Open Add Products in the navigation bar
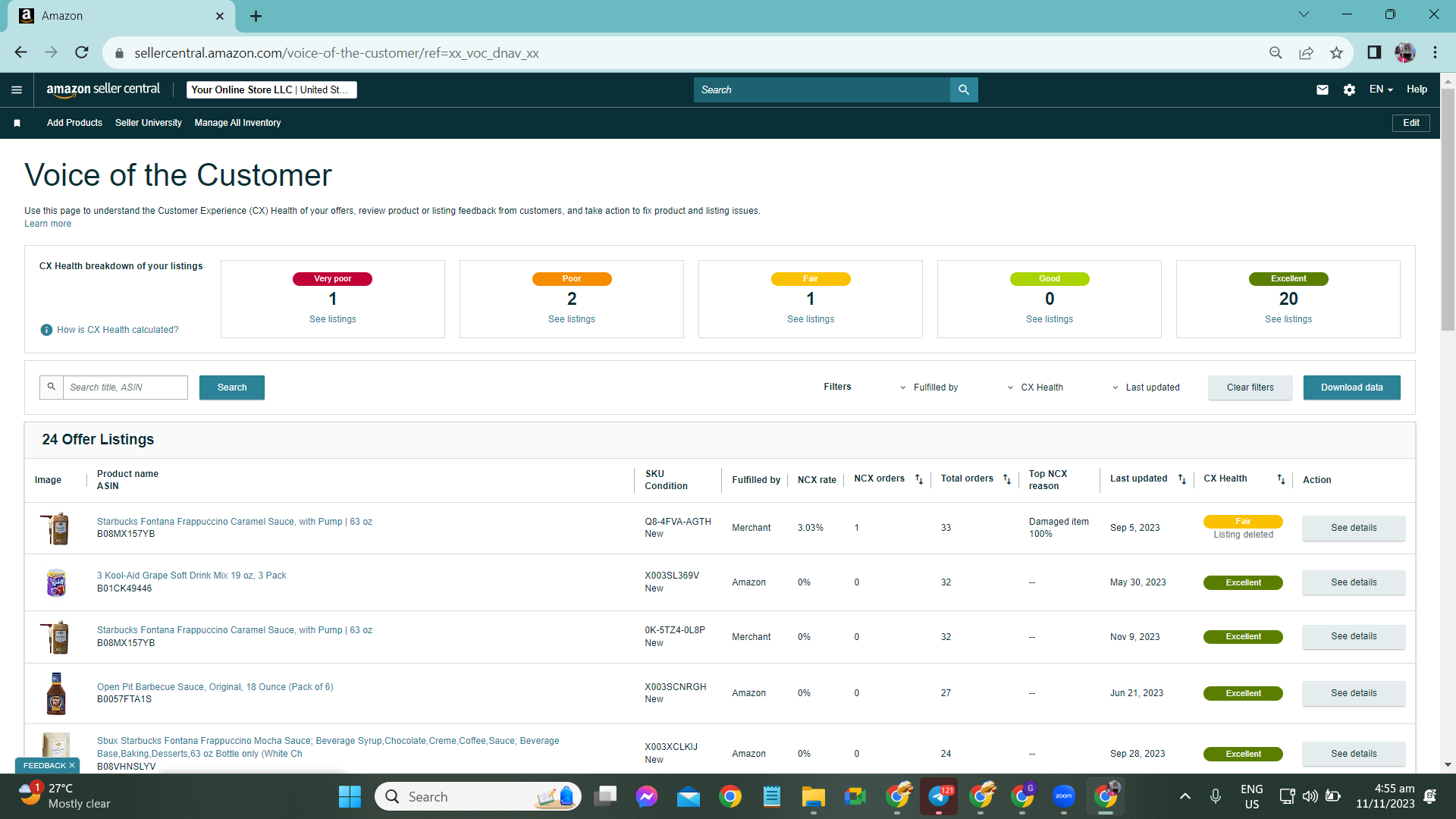 pyautogui.click(x=74, y=123)
